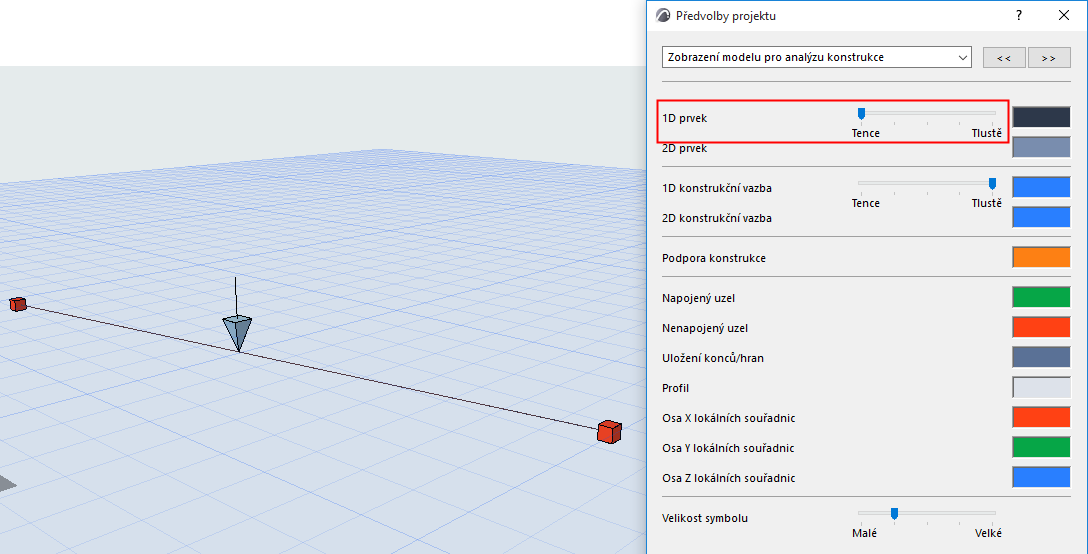This screenshot has height=554, width=1088.
Task: Change the Podpora konstrukce orange color swatch
Action: [x=1041, y=258]
